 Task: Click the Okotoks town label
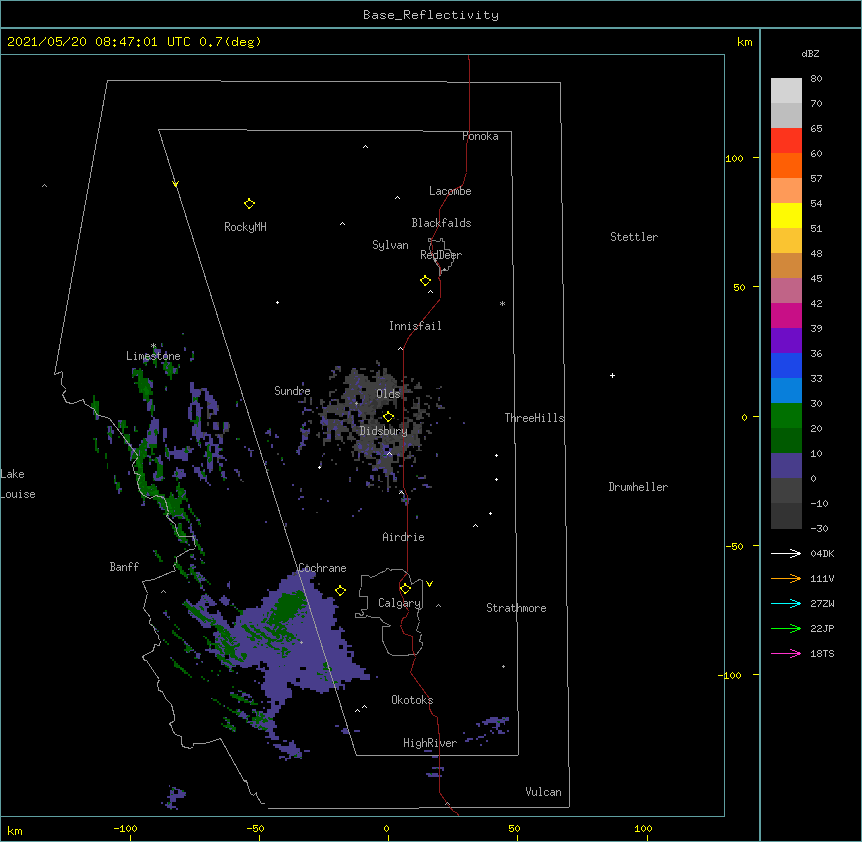[x=412, y=700]
